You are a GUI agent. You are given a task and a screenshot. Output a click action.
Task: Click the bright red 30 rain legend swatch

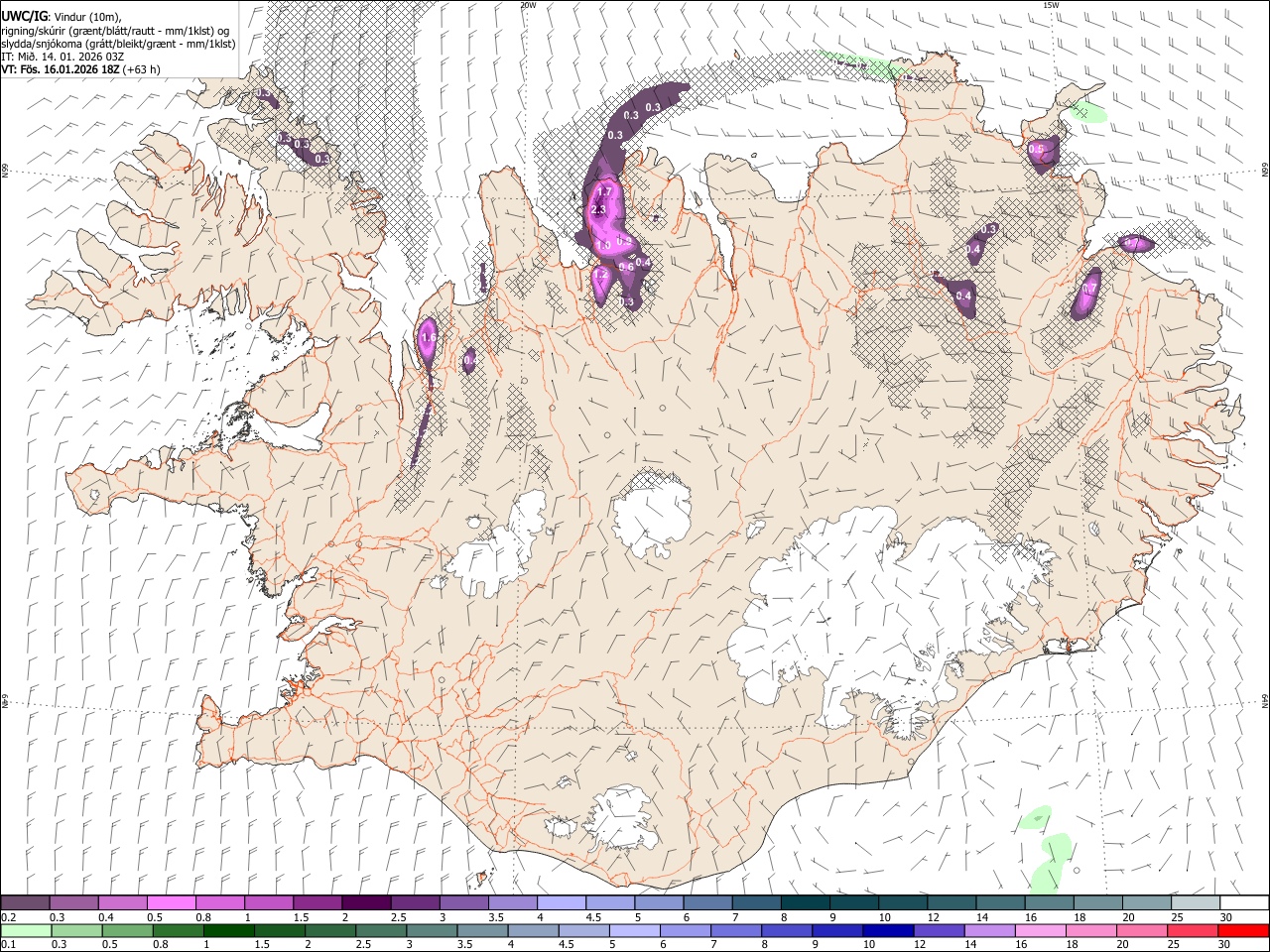(1243, 930)
